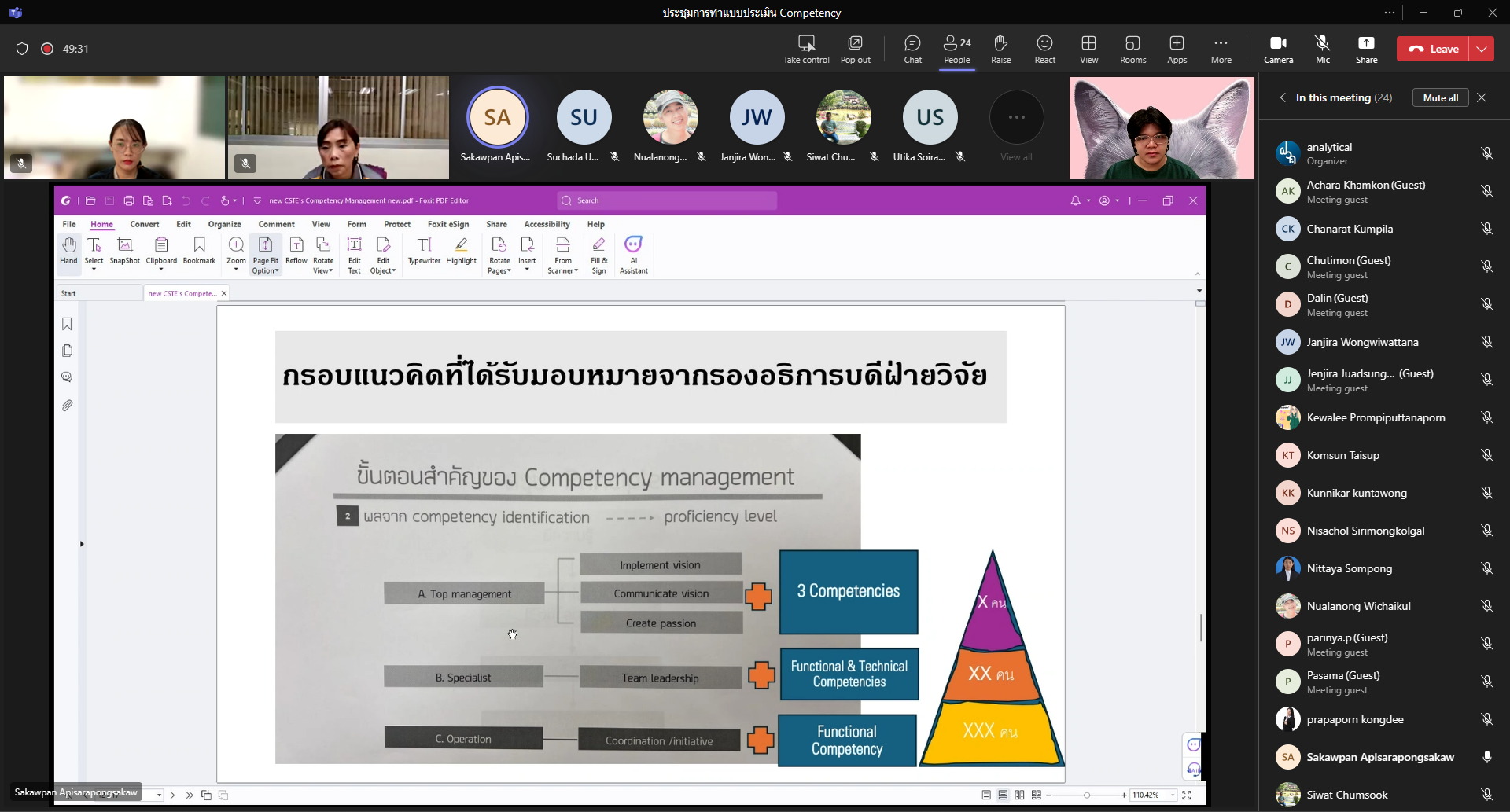Close the participants side panel

click(1482, 97)
